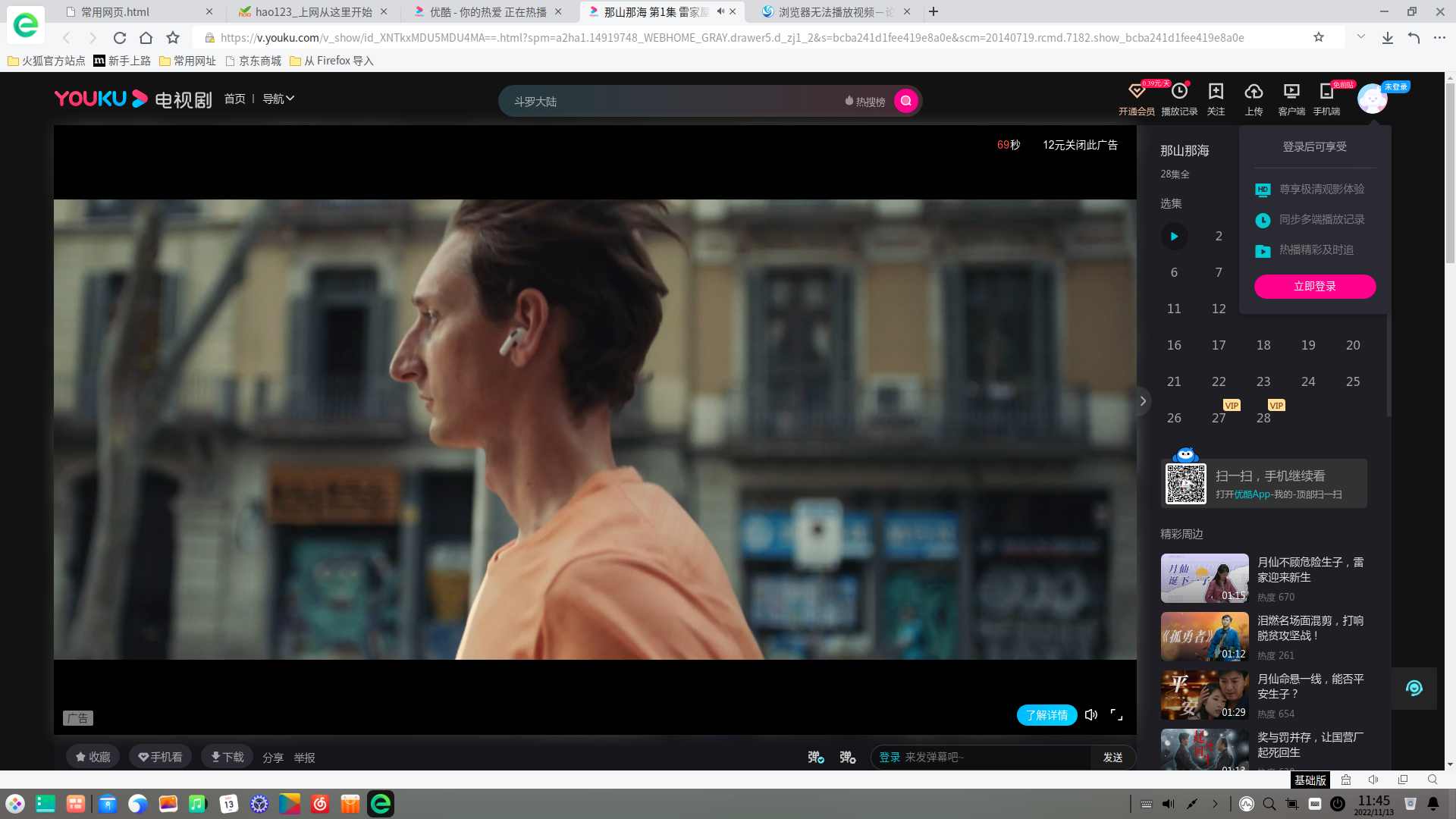
Task: Open the mobile app (手机端) icon
Action: [1326, 92]
